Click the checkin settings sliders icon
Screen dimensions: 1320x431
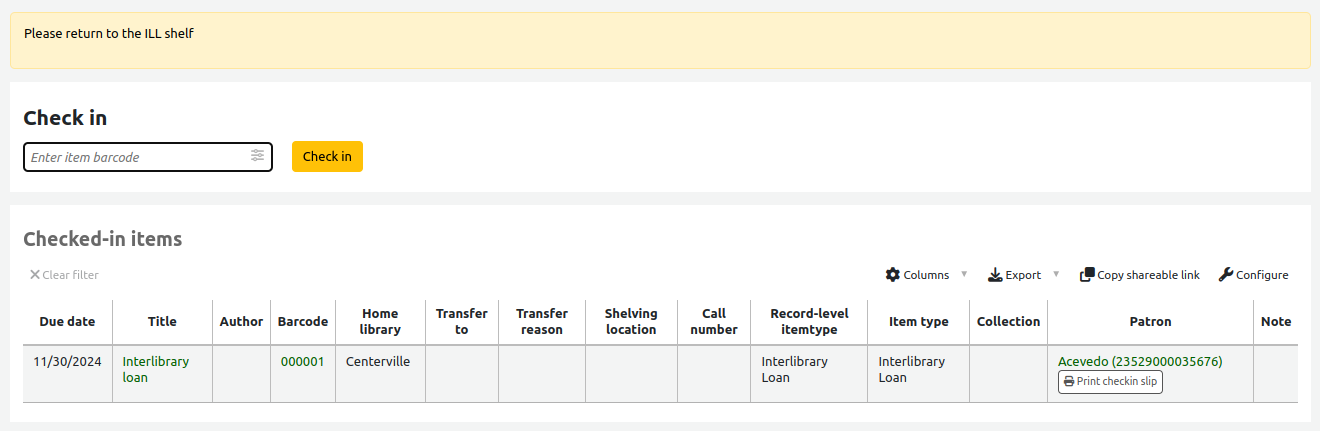tap(258, 156)
